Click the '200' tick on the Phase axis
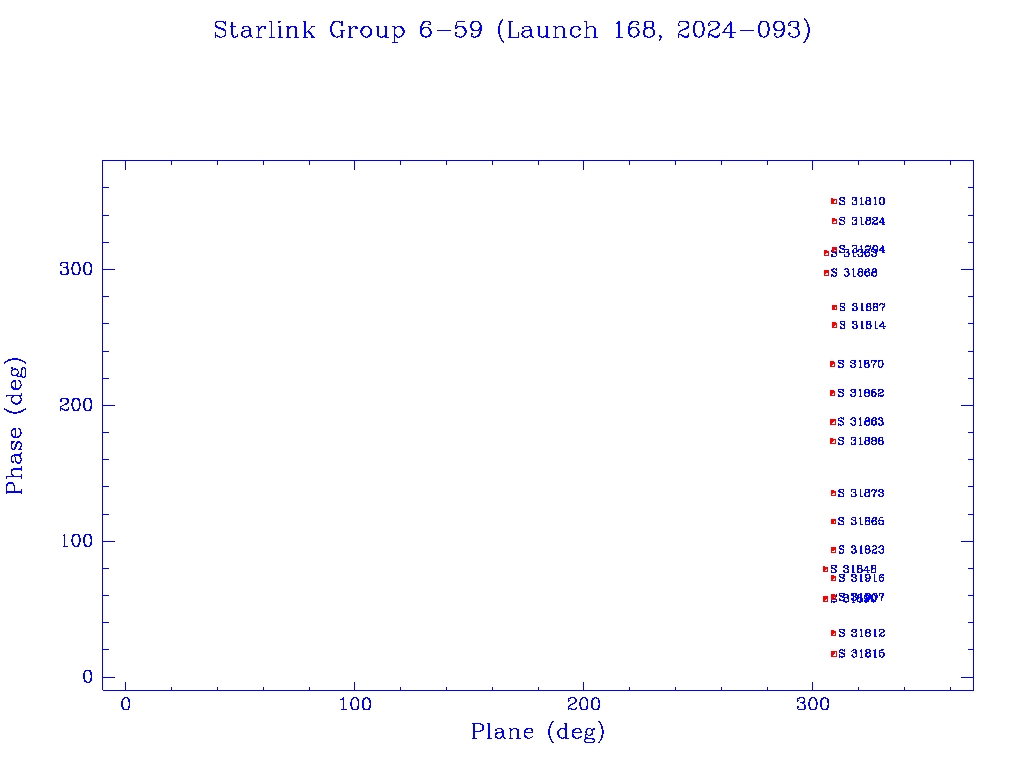The image size is (1024, 768). (76, 405)
